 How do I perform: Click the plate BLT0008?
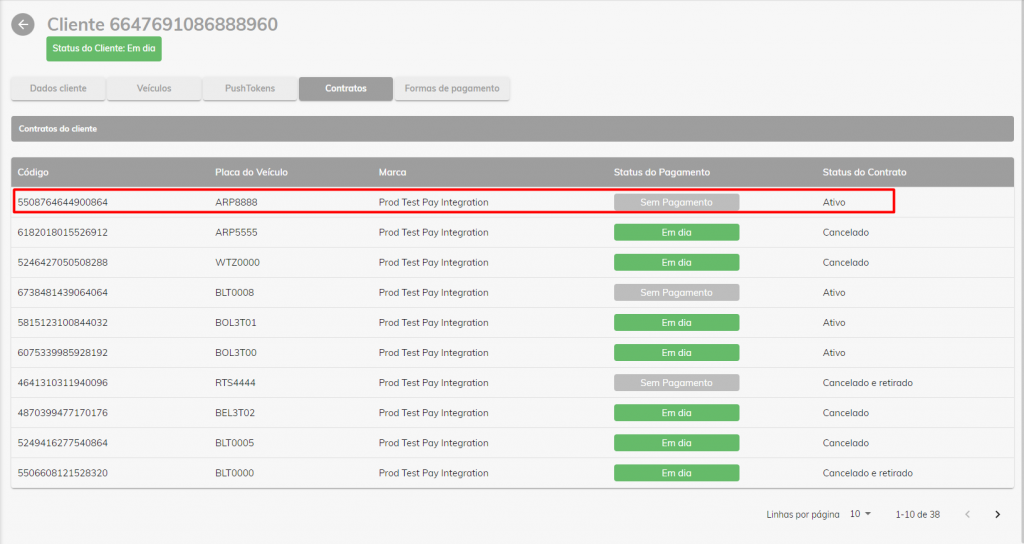(234, 293)
